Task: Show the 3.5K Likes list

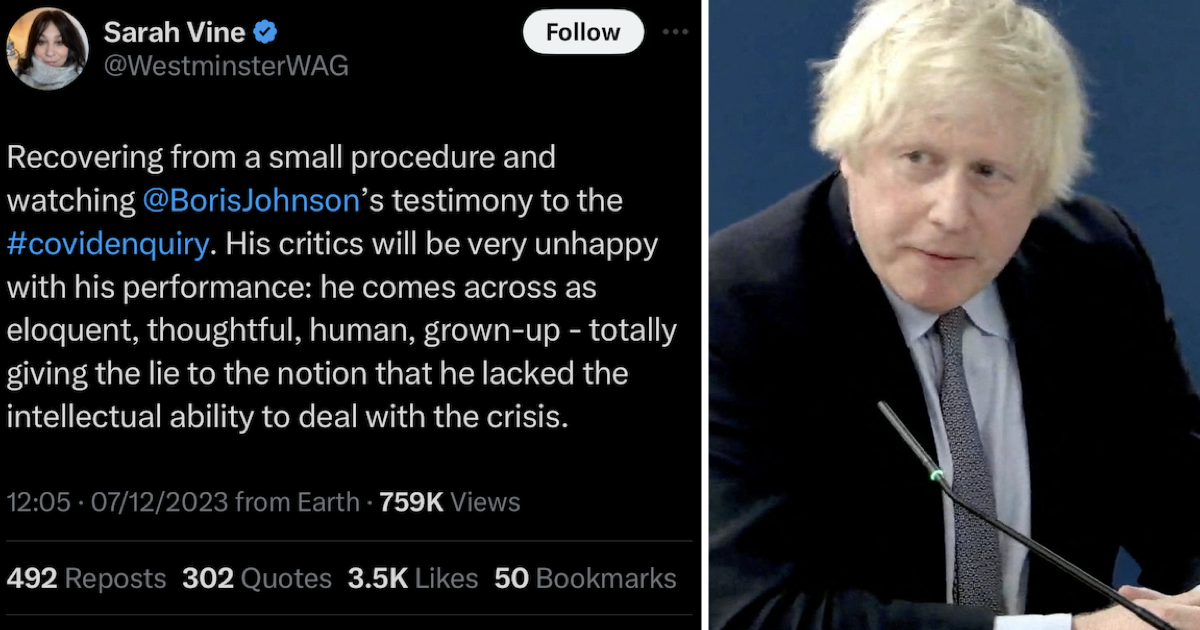Action: tap(413, 578)
